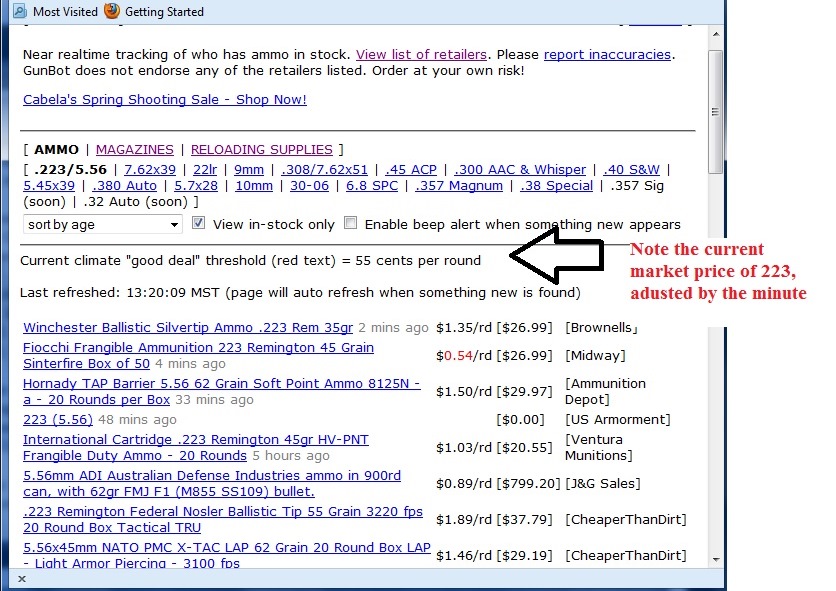Screen dimensions: 836x591
Task: Click the Firefox Getting Started icon
Action: (112, 11)
